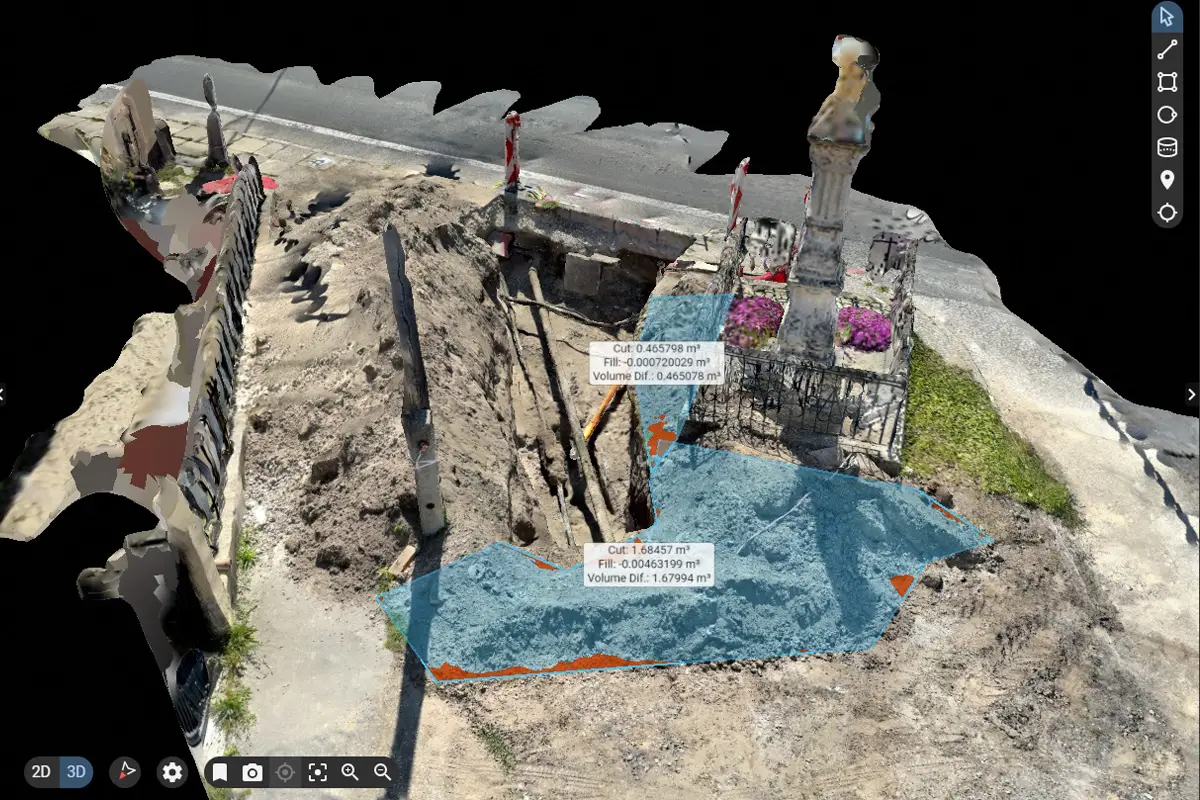The width and height of the screenshot is (1200, 800).
Task: Select the line distance measurement tool
Action: point(1167,50)
